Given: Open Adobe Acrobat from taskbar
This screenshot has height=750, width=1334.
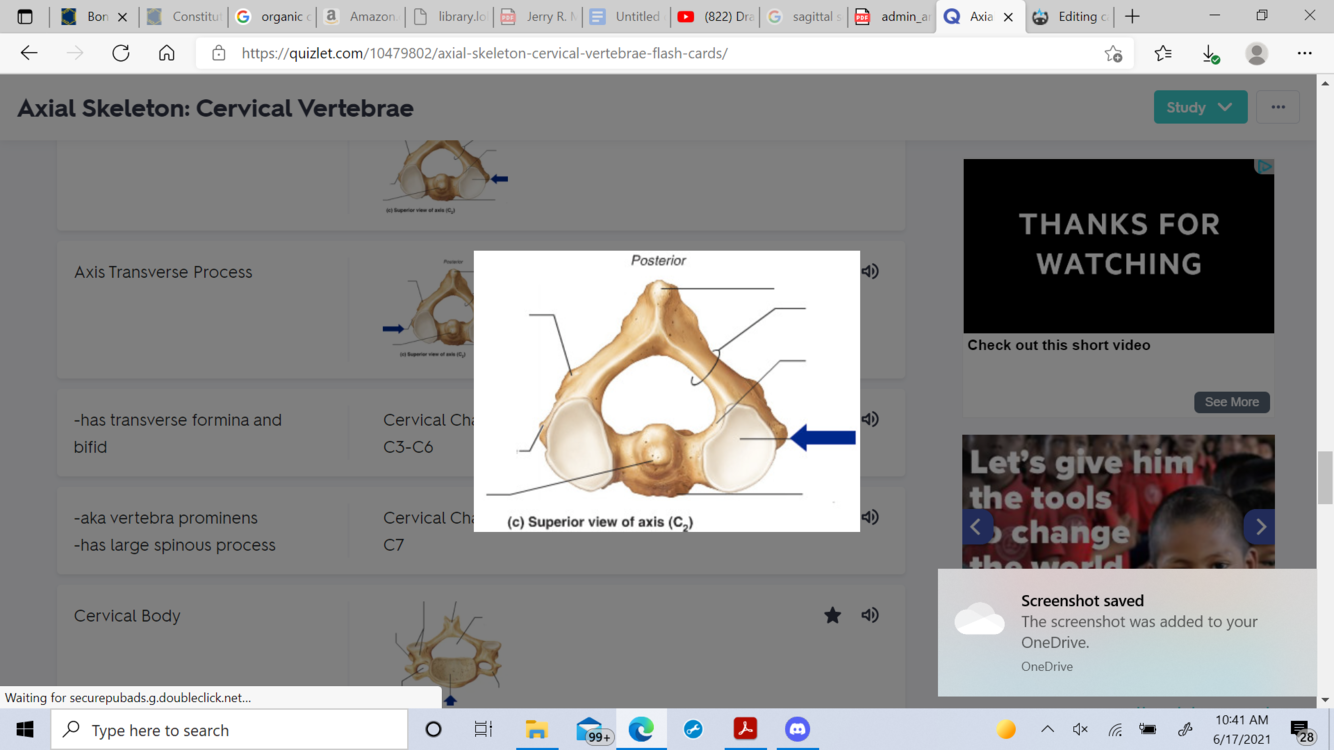Looking at the screenshot, I should [x=745, y=730].
